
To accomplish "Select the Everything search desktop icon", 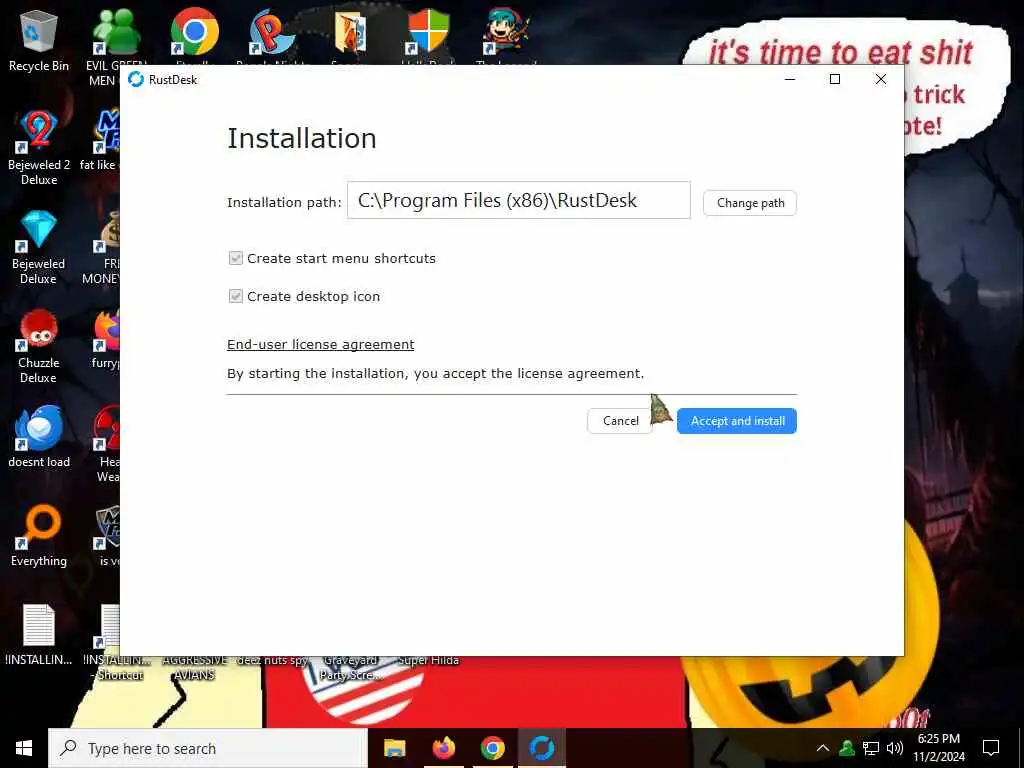I will click(x=39, y=536).
